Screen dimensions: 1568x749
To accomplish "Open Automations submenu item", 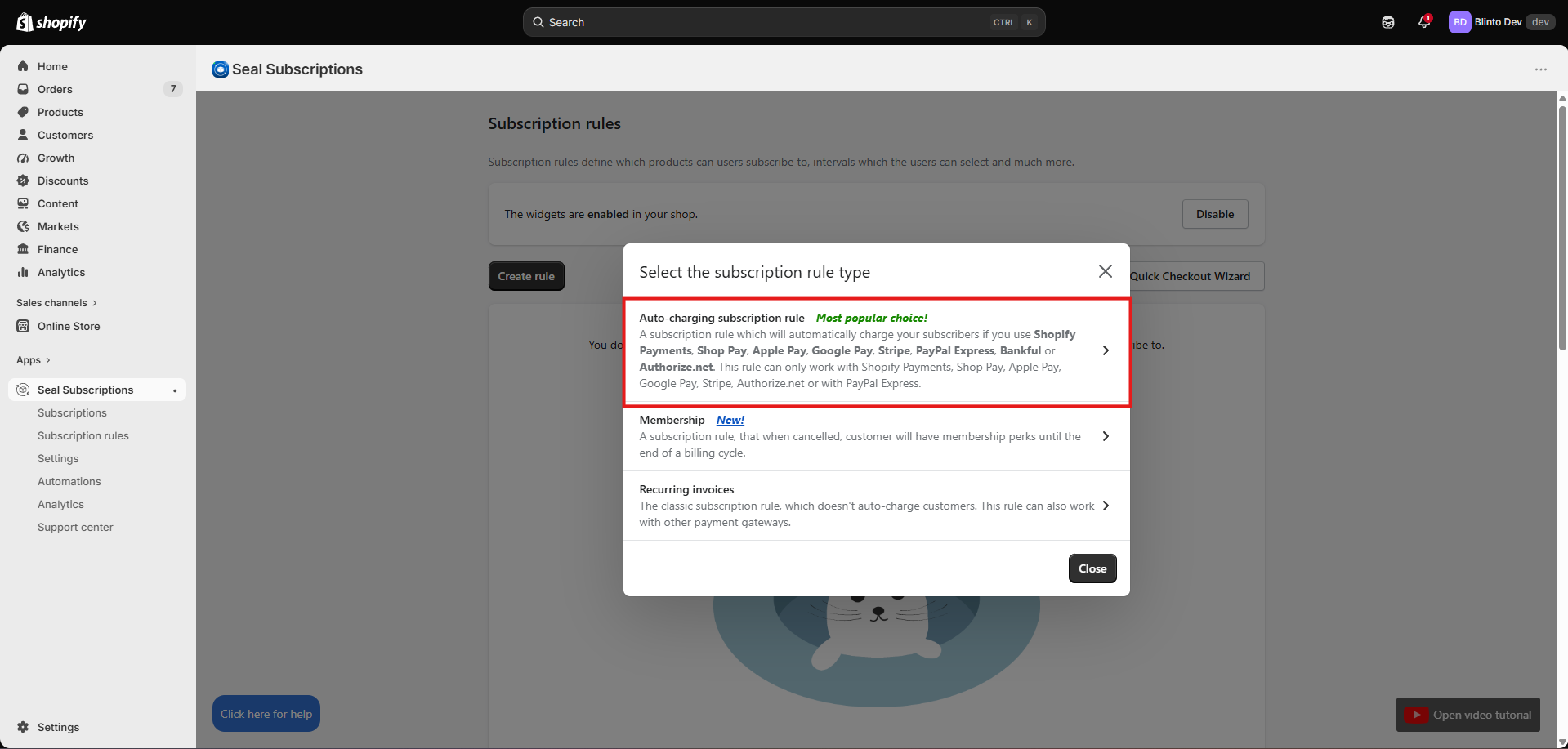I will click(69, 481).
